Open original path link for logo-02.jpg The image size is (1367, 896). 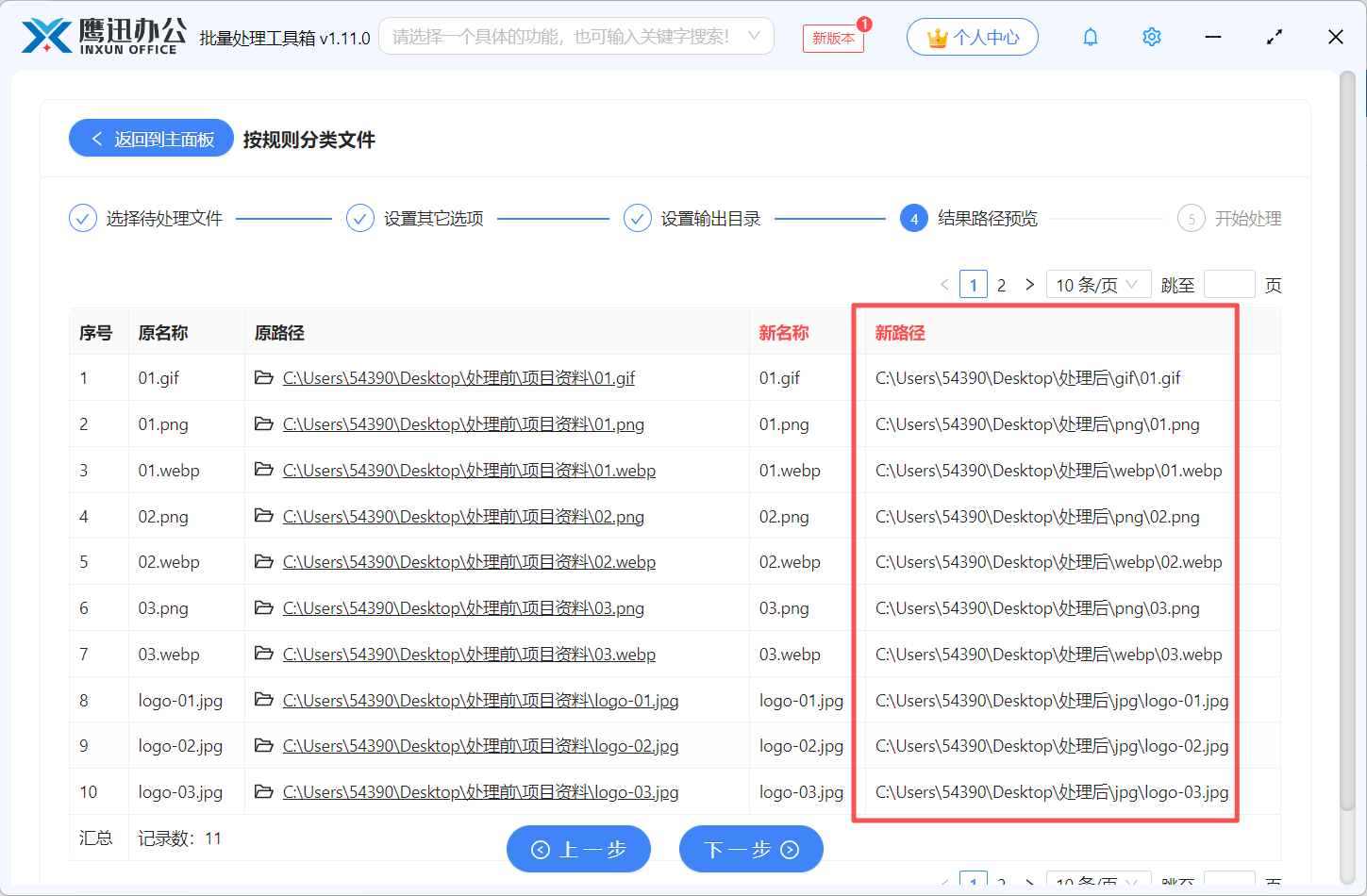481,746
